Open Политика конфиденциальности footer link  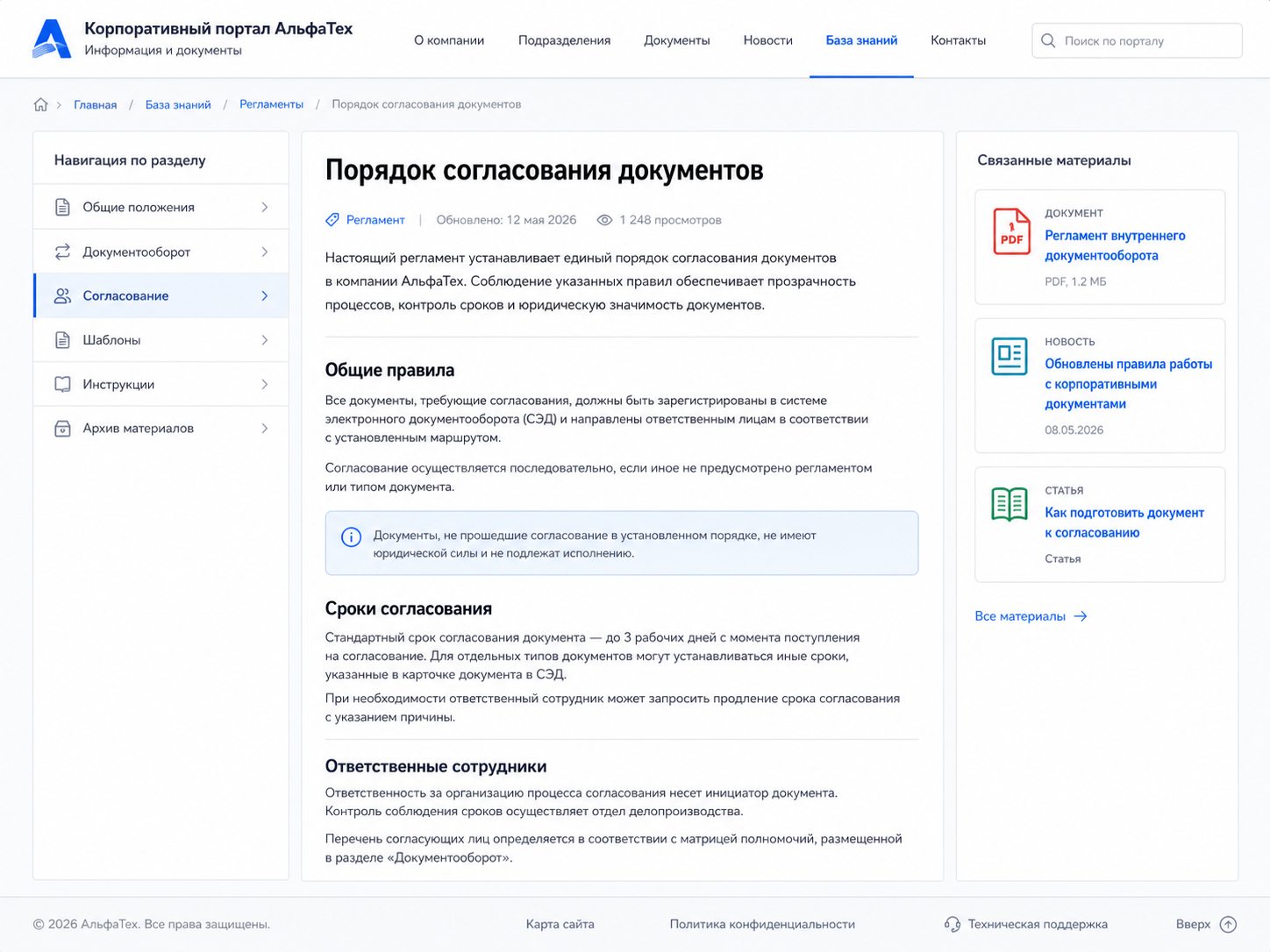click(x=762, y=924)
